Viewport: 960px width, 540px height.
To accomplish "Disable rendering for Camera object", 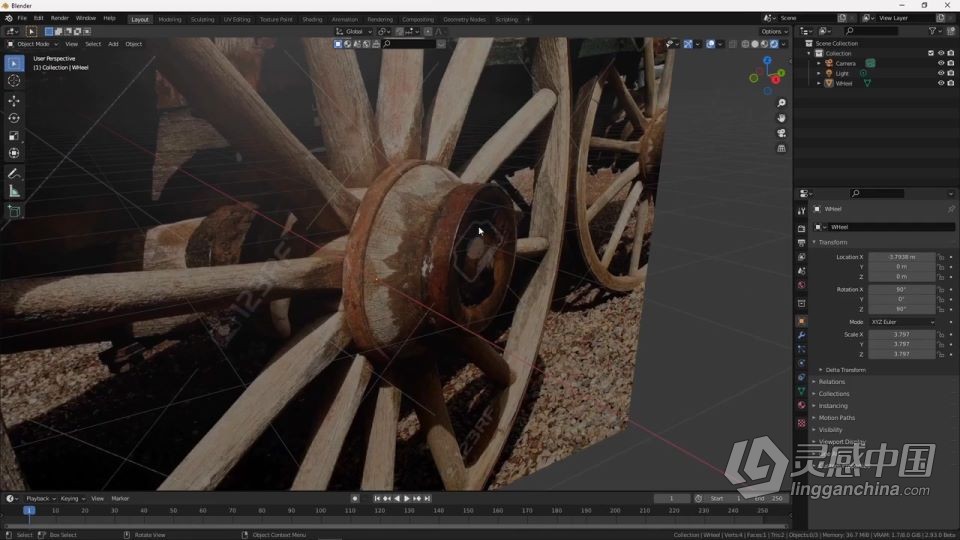I will (x=951, y=63).
